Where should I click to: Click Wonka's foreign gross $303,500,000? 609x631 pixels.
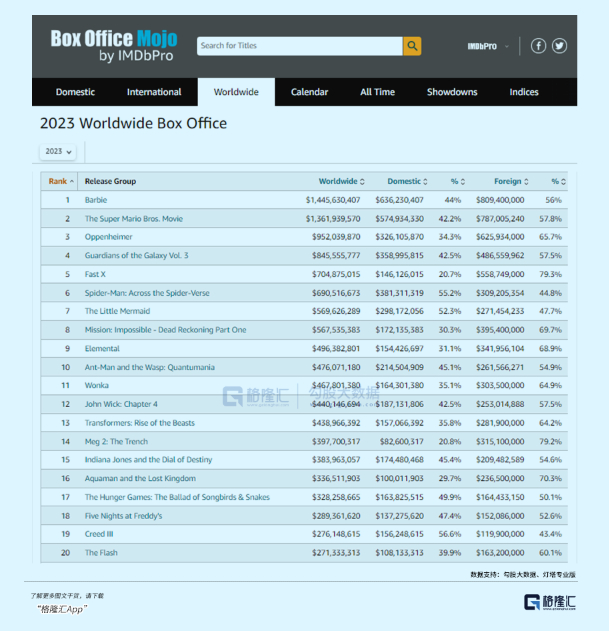500,386
